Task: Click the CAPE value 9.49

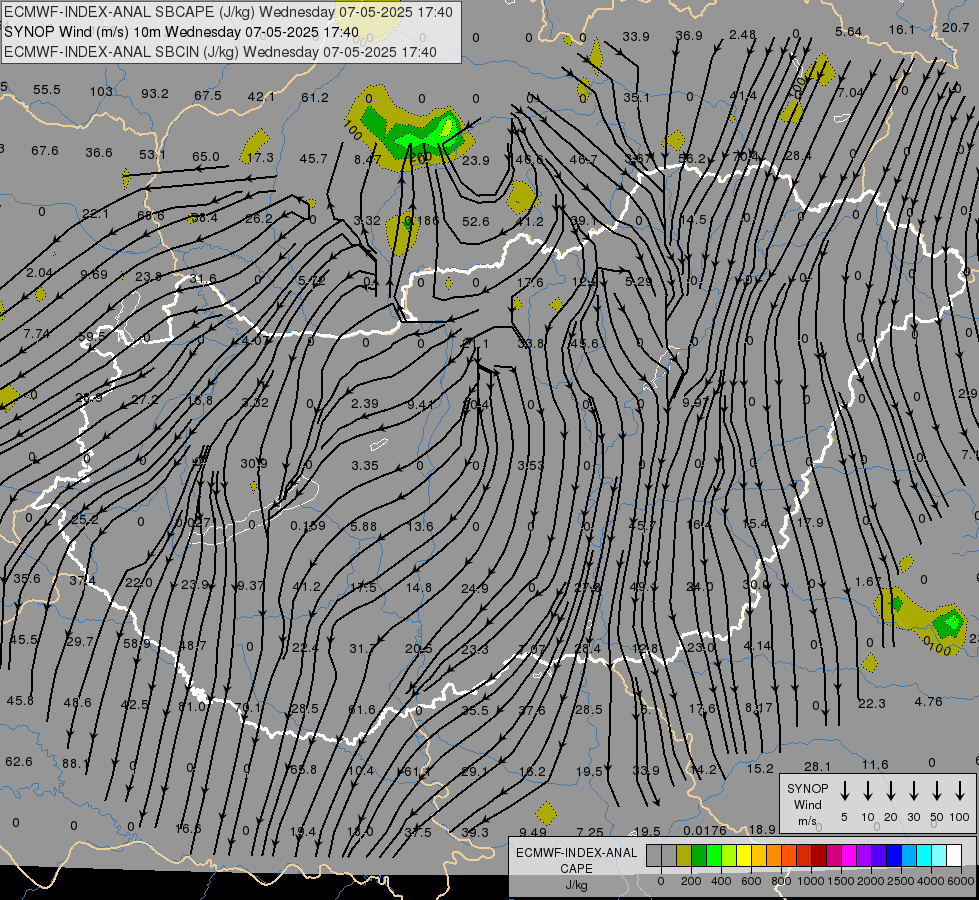Action: pyautogui.click(x=533, y=832)
